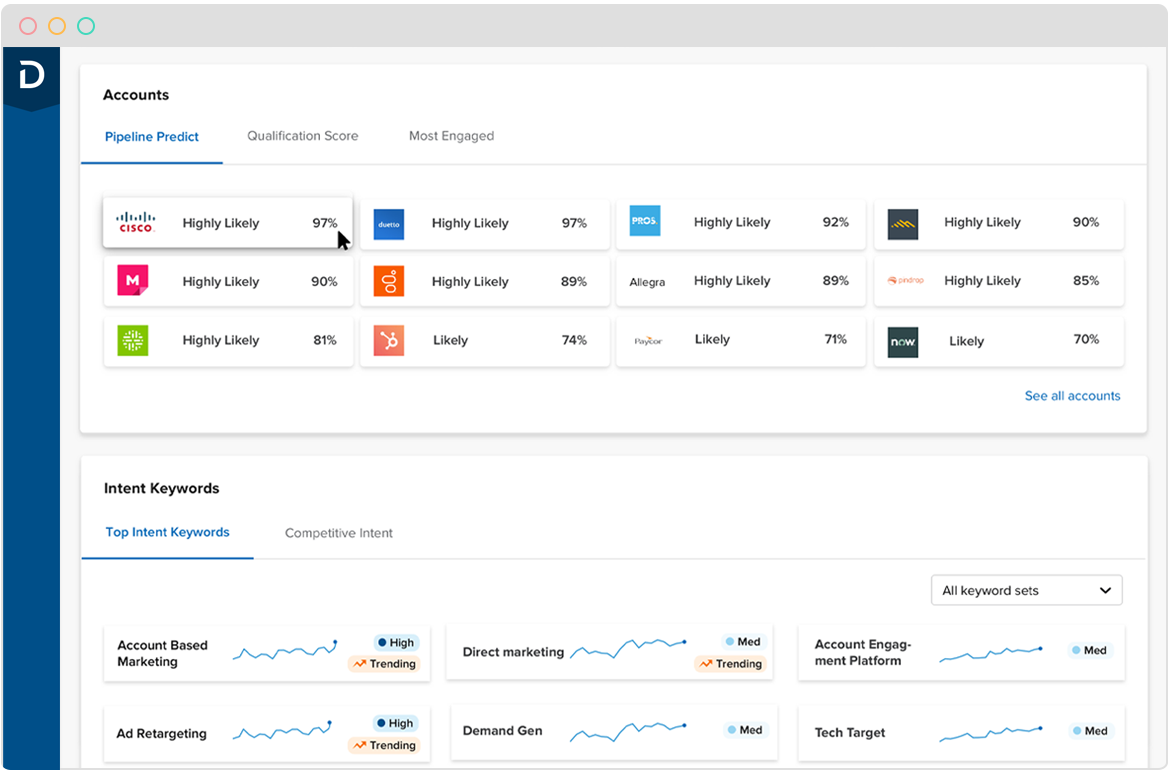Click the ServiceNow 'now' logo
This screenshot has width=1170, height=774.
click(902, 342)
